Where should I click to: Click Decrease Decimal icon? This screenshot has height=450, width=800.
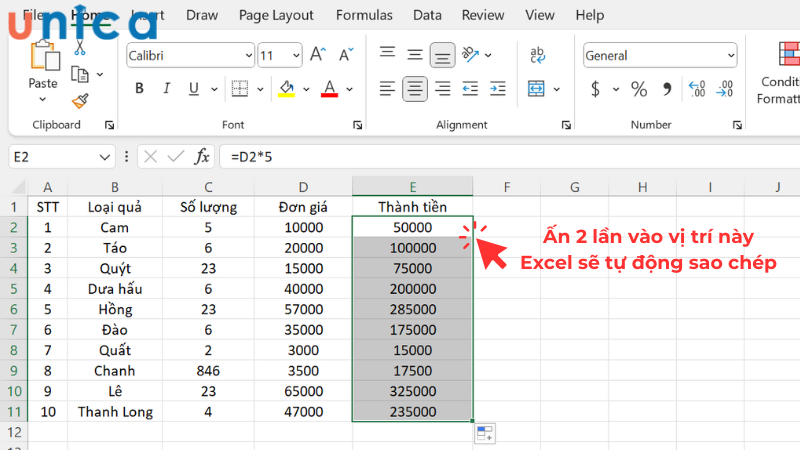click(724, 89)
